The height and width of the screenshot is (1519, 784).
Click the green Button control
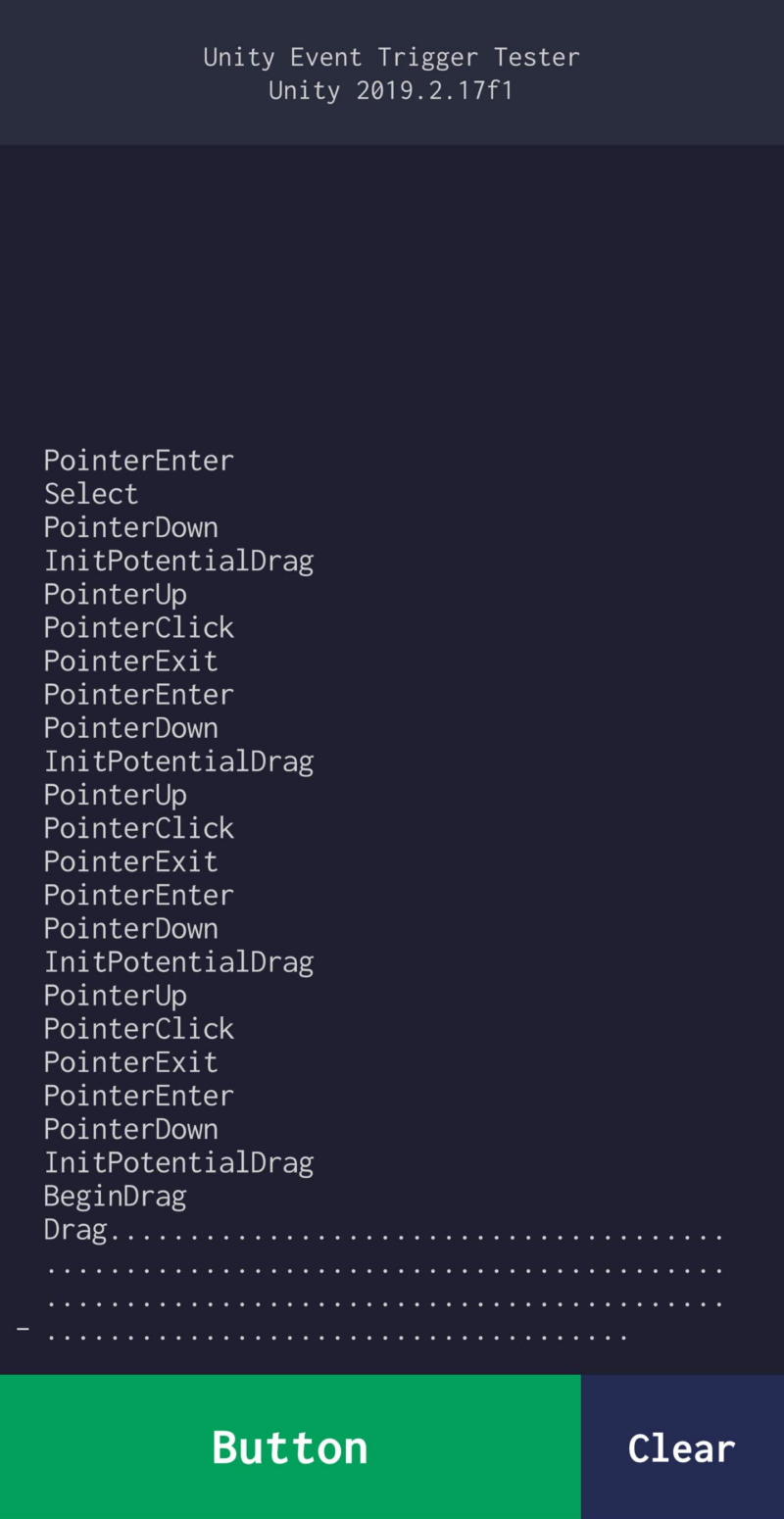(x=290, y=1445)
